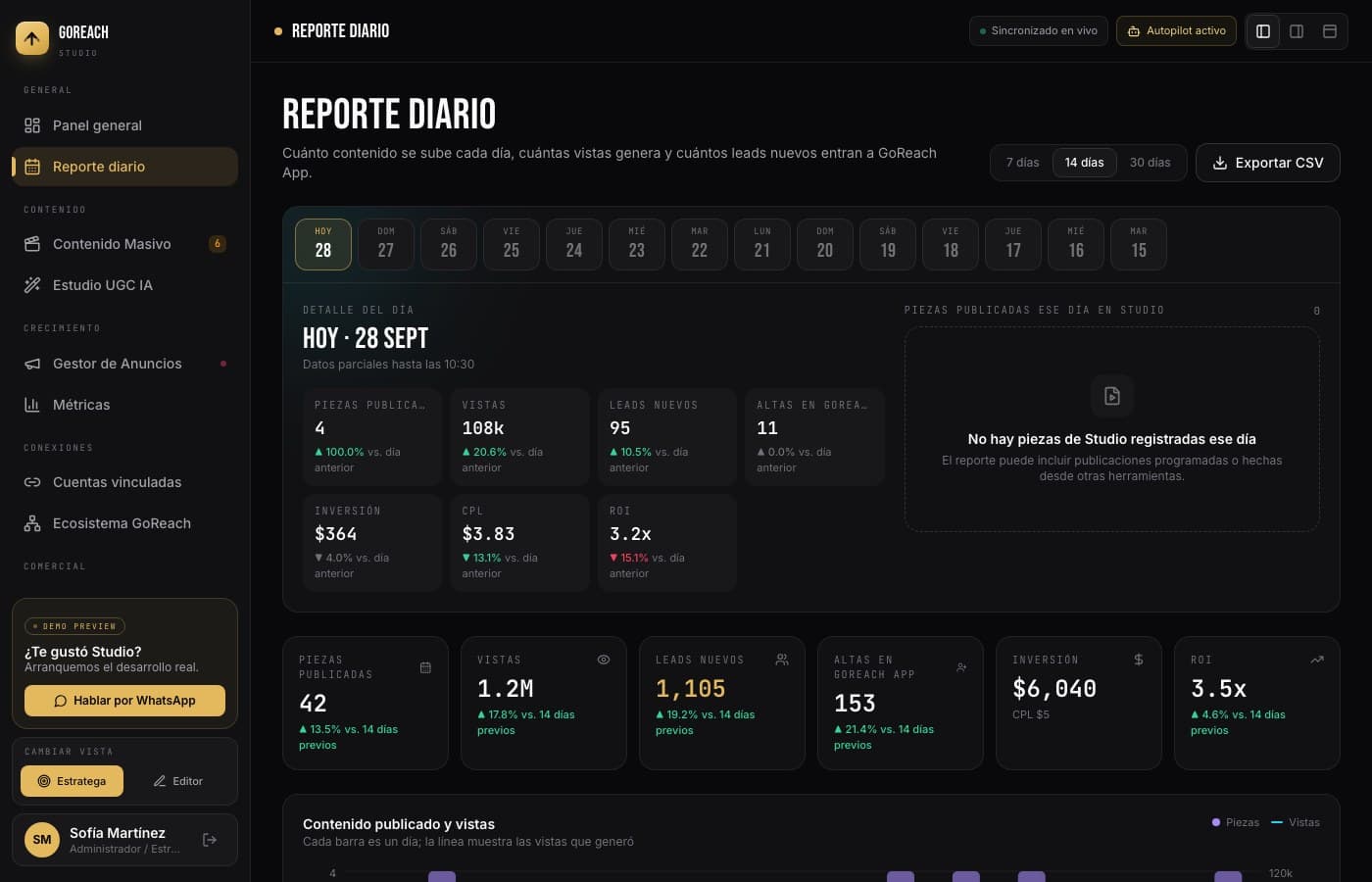Select the DOM 27 day tab
Image resolution: width=1372 pixels, height=882 pixels.
(x=386, y=244)
